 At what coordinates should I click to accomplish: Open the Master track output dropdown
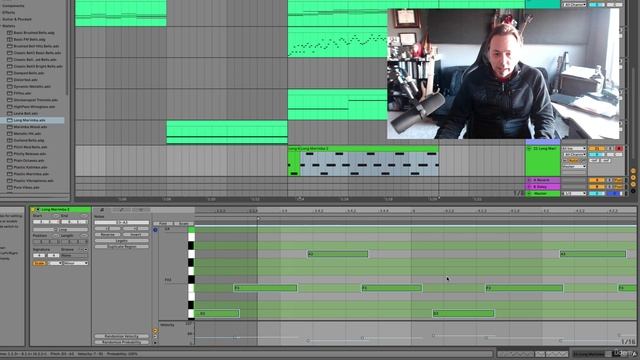tap(574, 193)
